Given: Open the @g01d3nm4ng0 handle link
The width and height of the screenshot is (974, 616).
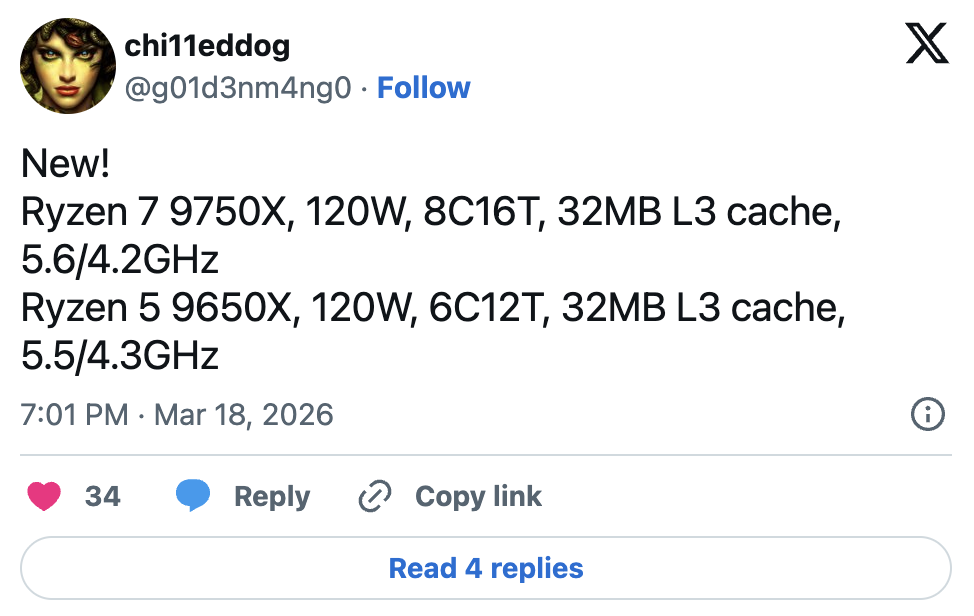Looking at the screenshot, I should pos(238,88).
